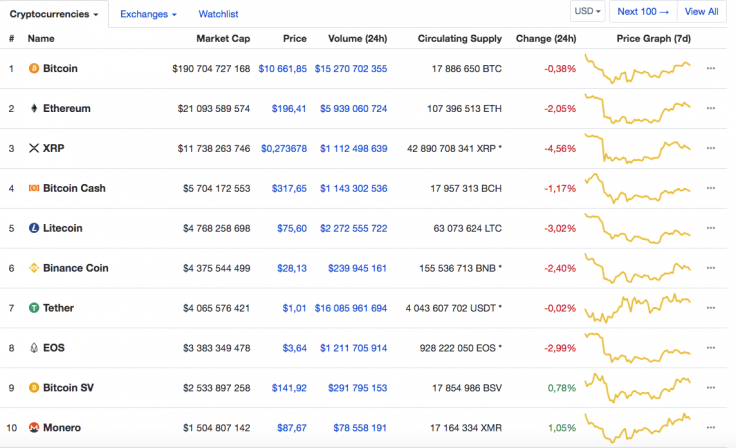The height and width of the screenshot is (448, 736).
Task: Open the three-dot menu in XRP row
Action: click(x=711, y=148)
